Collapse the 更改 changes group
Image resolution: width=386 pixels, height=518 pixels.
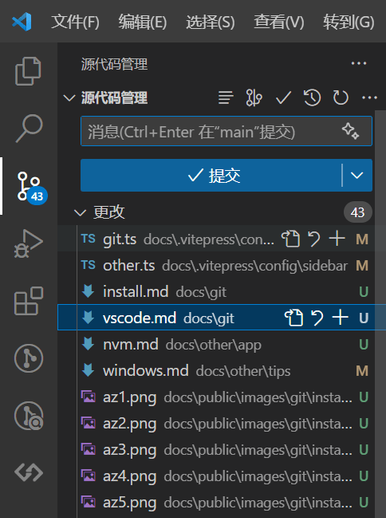(x=80, y=213)
